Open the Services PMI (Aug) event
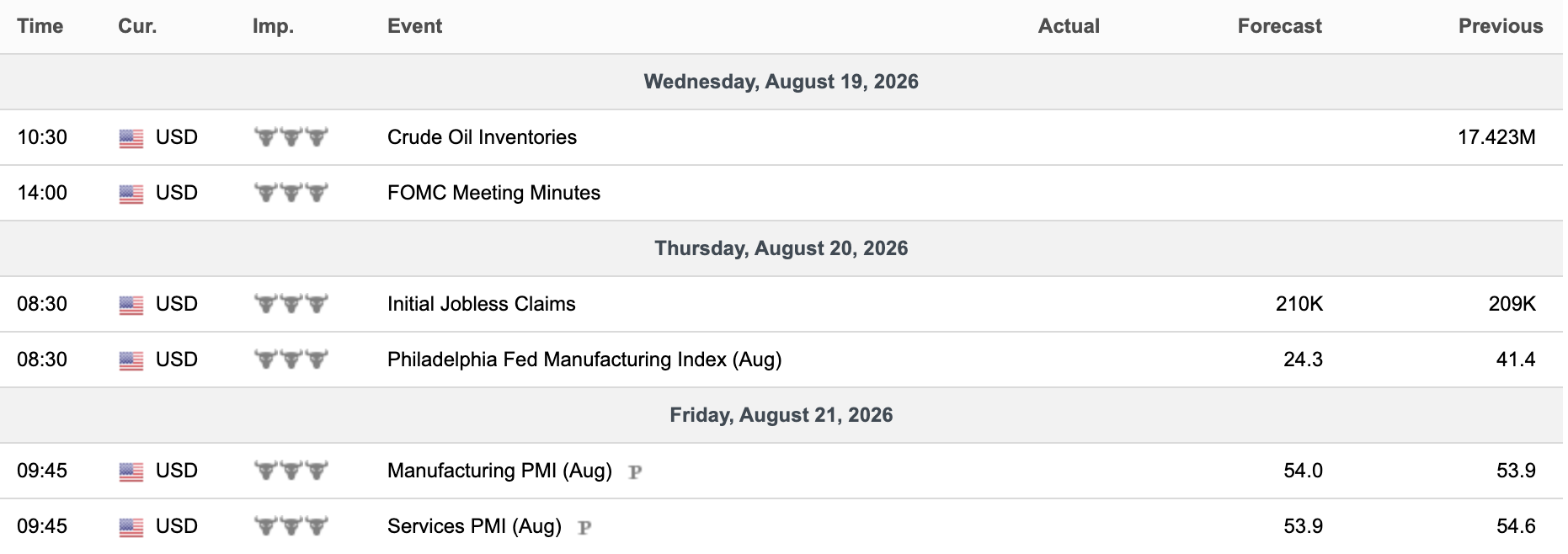 [474, 526]
